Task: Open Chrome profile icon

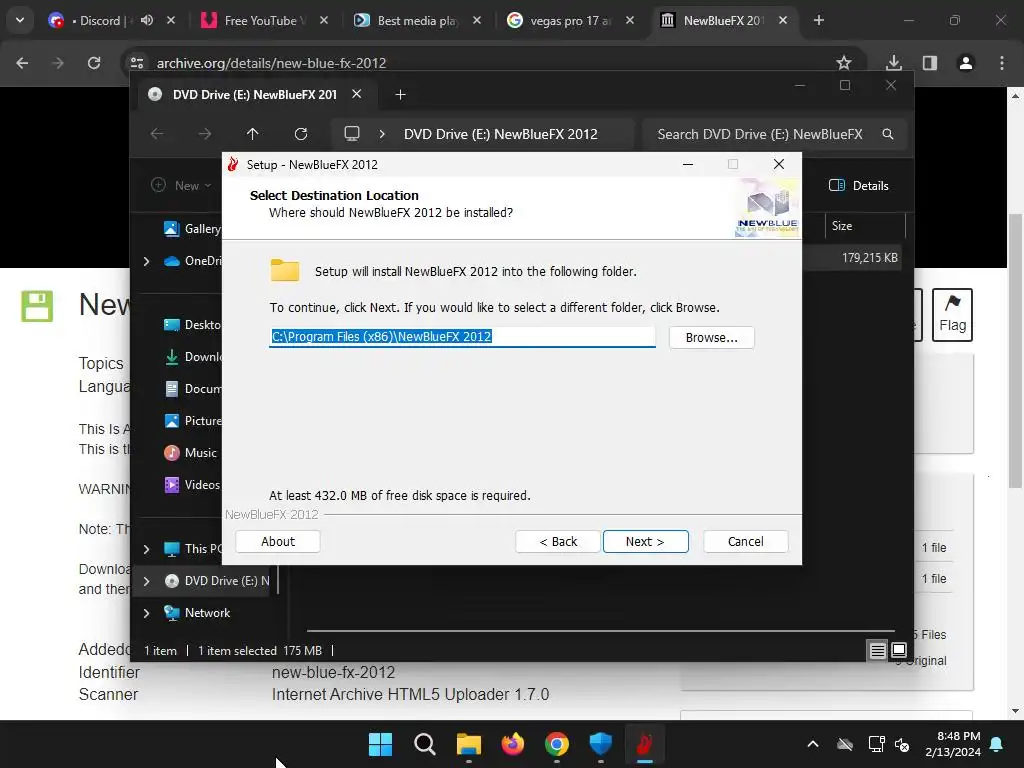Action: pos(965,63)
